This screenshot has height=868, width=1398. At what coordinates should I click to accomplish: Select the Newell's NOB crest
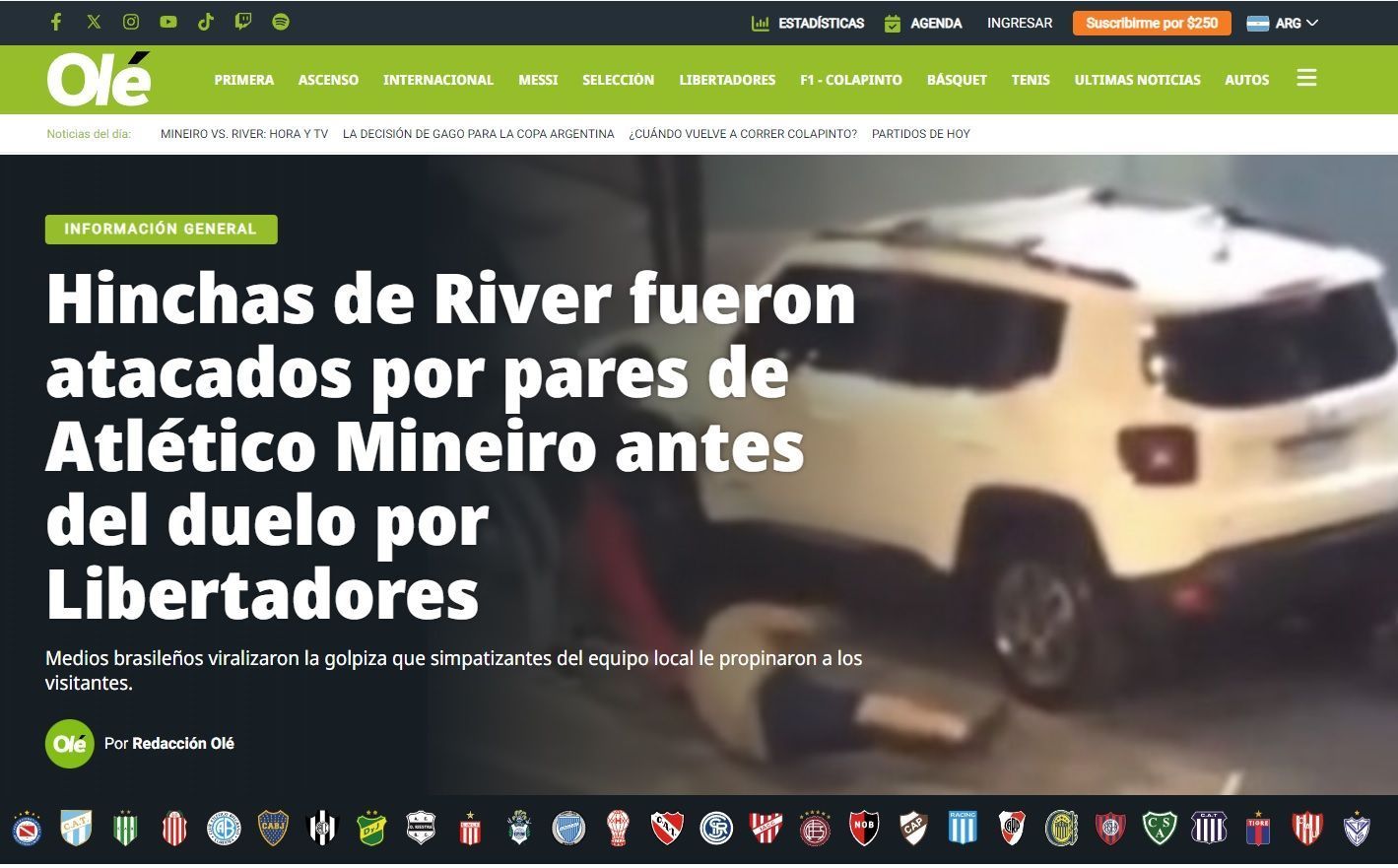[x=864, y=829]
